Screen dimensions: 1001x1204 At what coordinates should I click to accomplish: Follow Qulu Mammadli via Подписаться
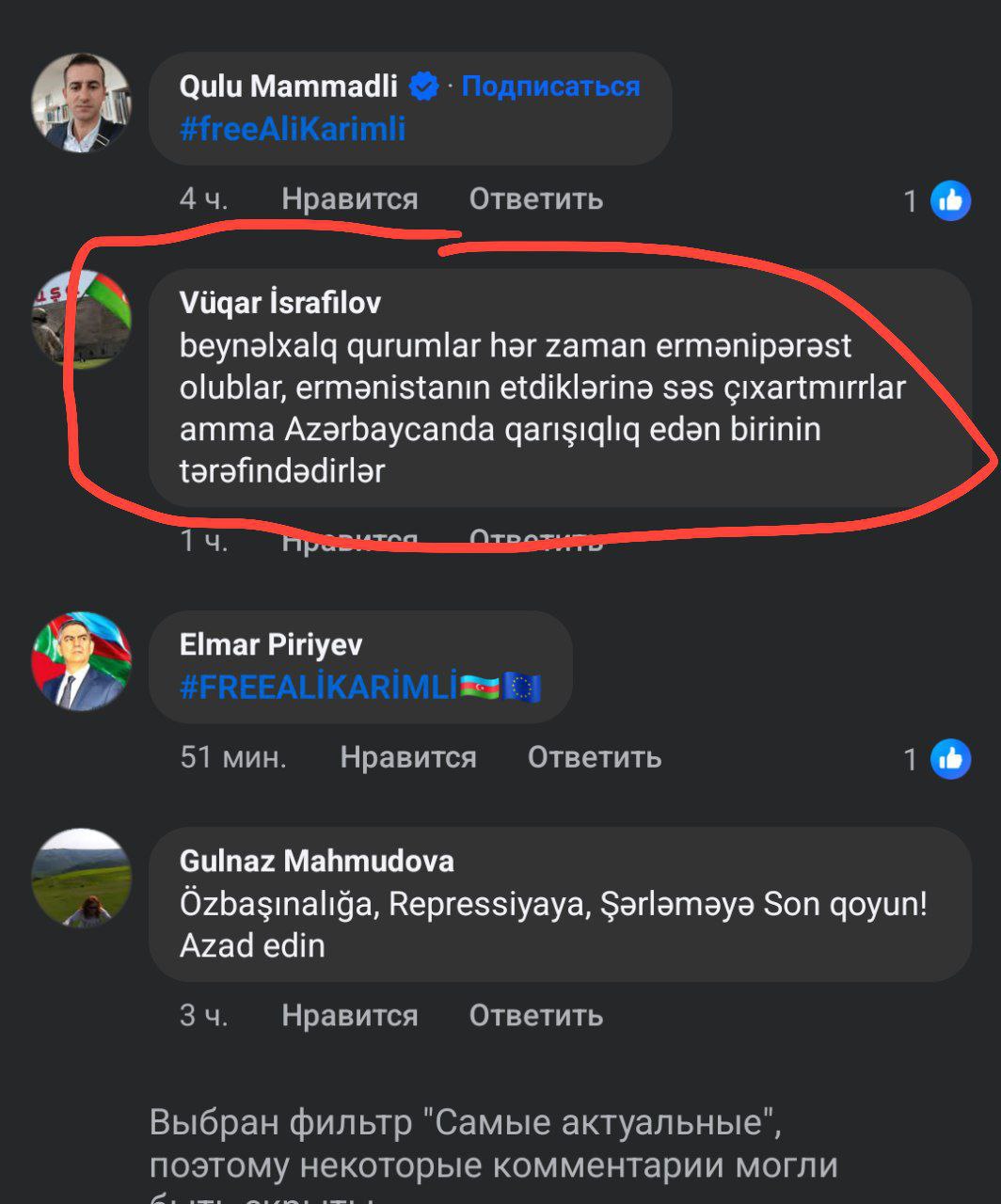tap(550, 87)
